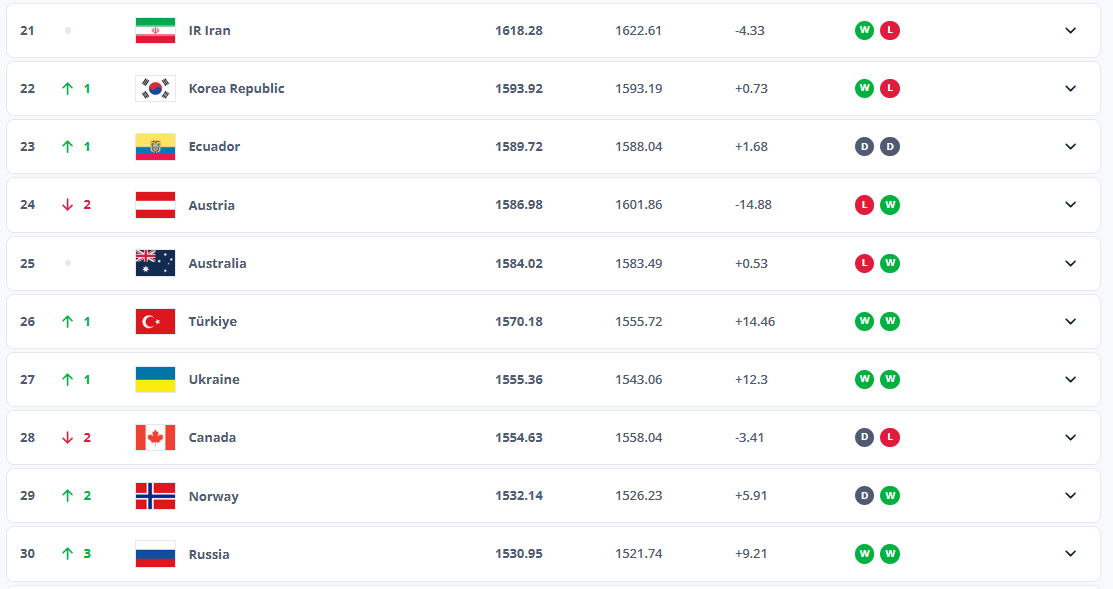Click the Norway flag icon

tap(155, 496)
